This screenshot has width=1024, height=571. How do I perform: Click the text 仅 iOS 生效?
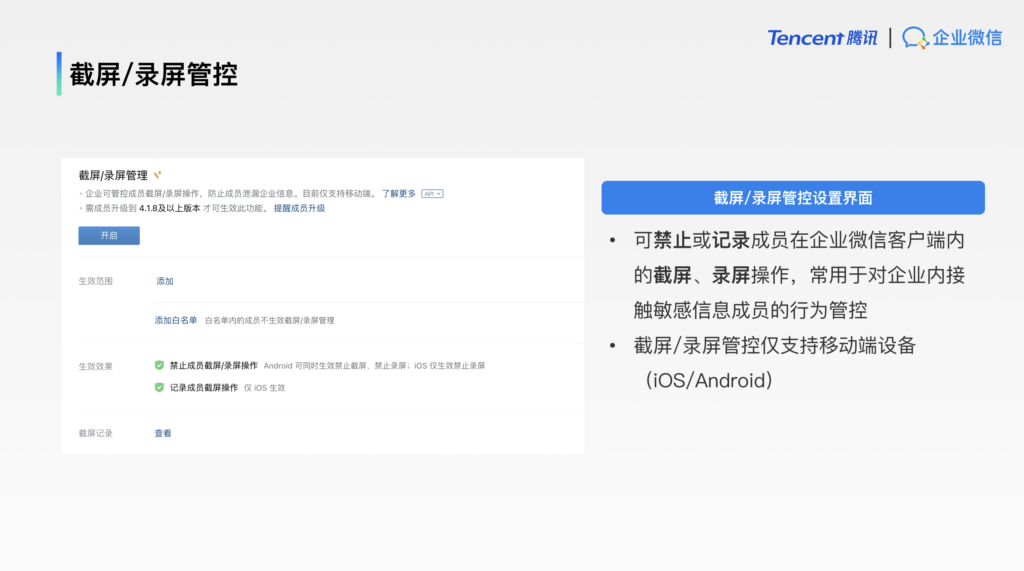(264, 387)
